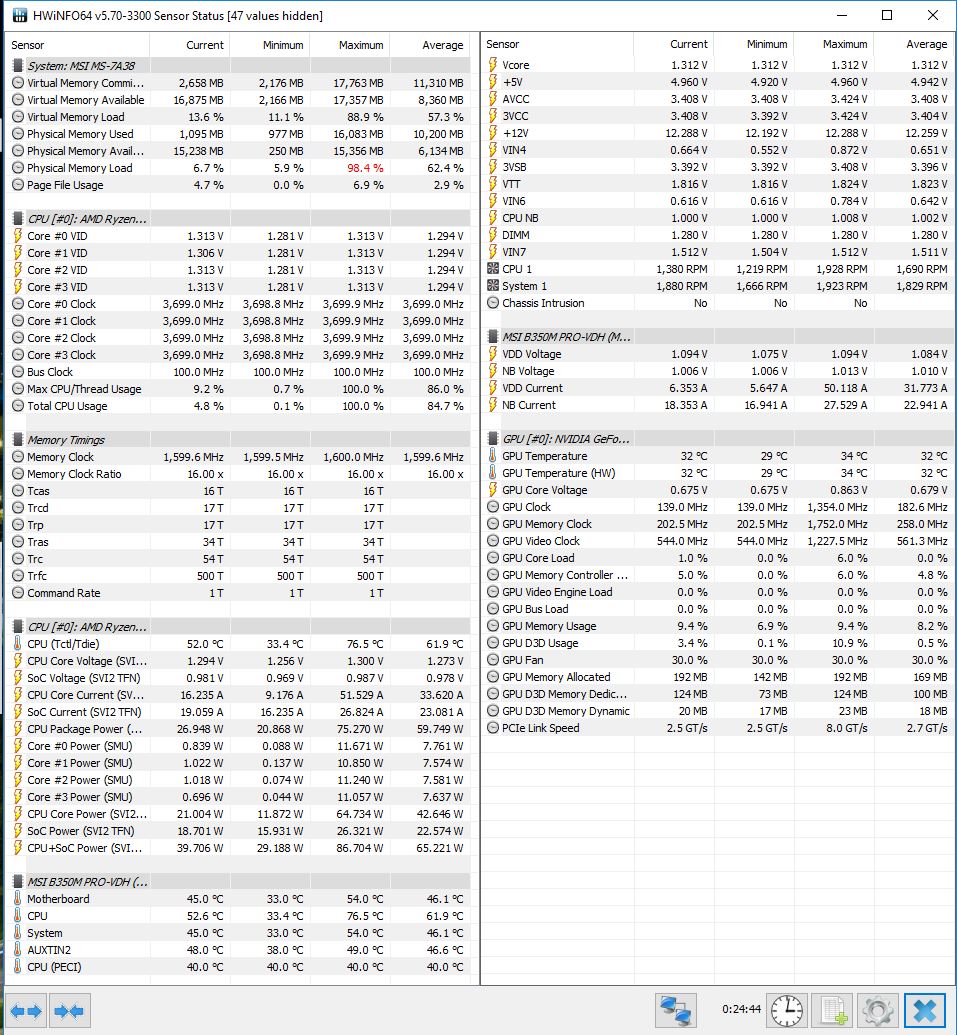
Task: Select the NB Current row
Action: click(718, 405)
